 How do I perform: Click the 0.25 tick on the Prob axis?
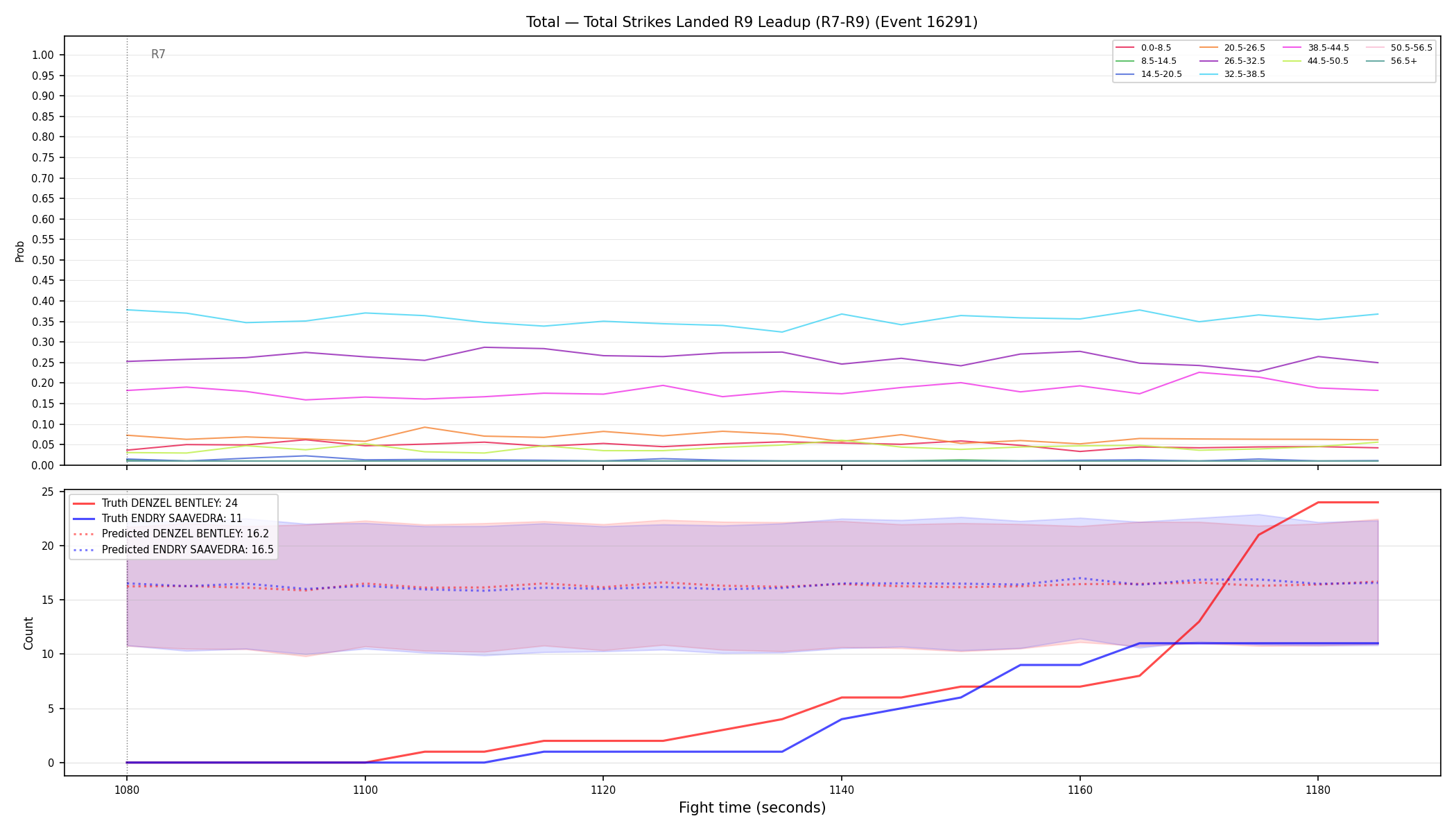42,363
